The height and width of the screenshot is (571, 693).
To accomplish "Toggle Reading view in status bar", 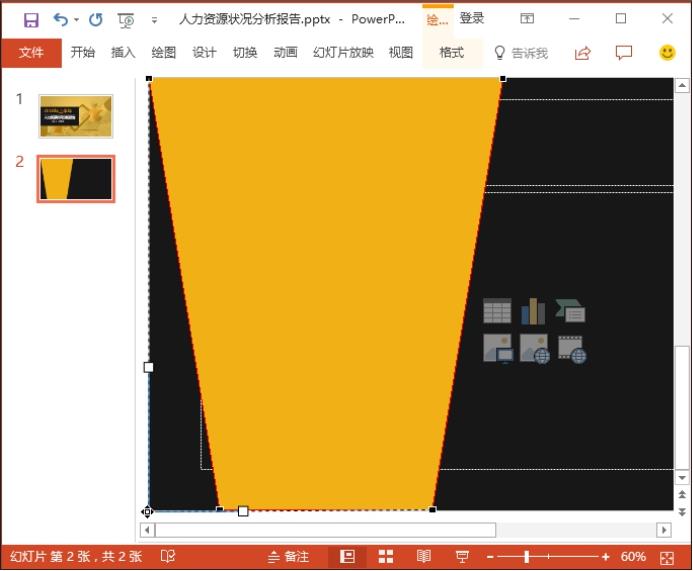I will pos(424,556).
